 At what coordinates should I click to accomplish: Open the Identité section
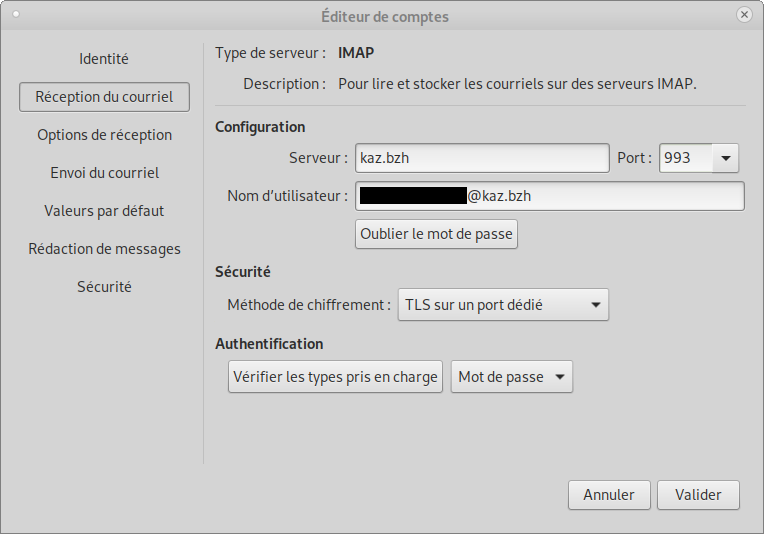pyautogui.click(x=104, y=59)
